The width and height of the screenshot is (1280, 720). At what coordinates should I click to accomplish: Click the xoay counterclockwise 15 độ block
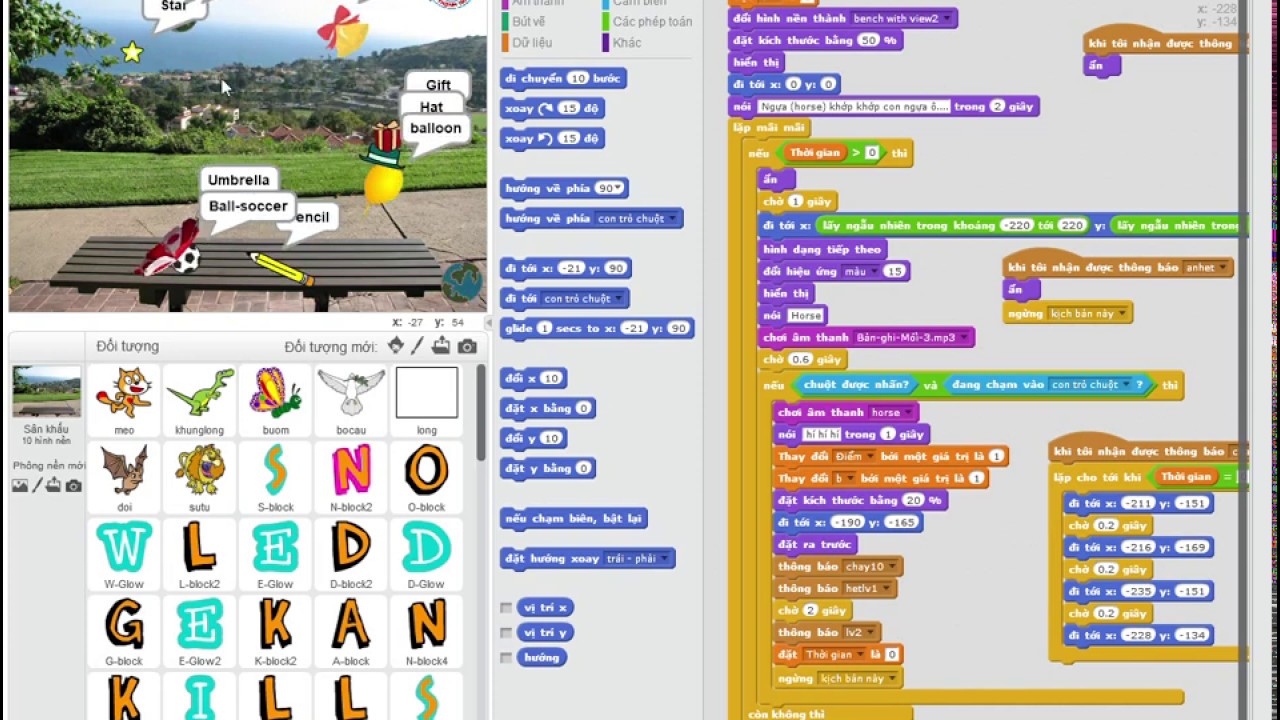point(552,138)
